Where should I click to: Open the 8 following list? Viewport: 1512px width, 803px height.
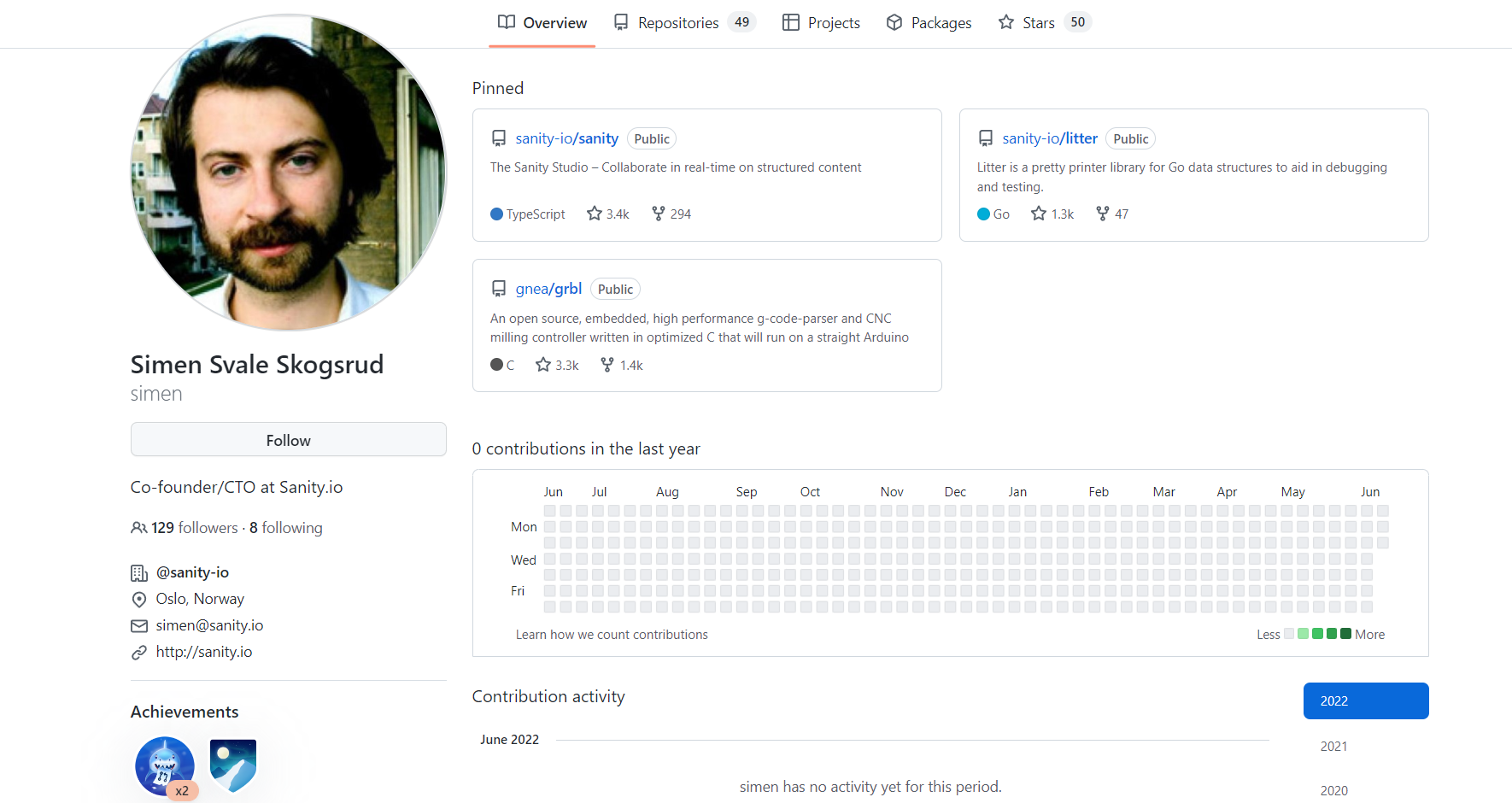(286, 528)
